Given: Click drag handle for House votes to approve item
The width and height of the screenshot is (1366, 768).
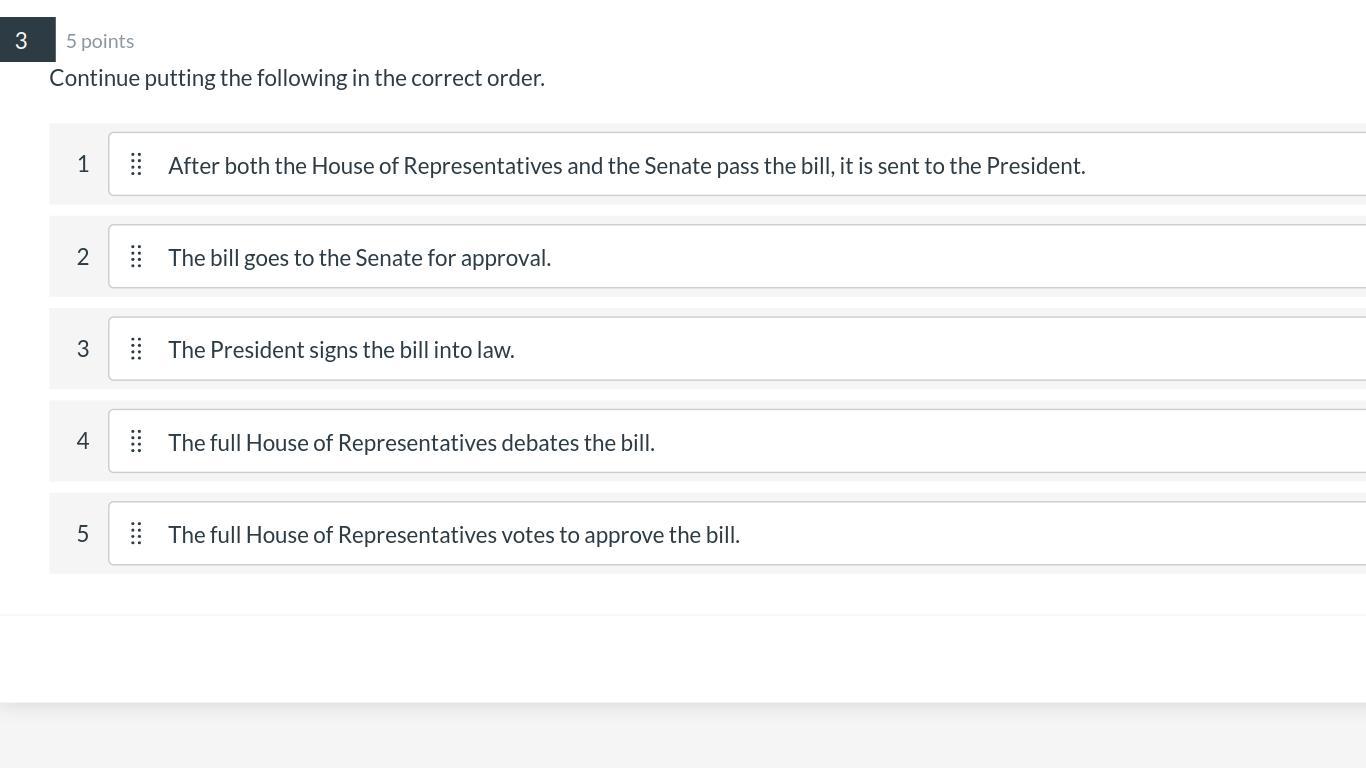Looking at the screenshot, I should 136,534.
